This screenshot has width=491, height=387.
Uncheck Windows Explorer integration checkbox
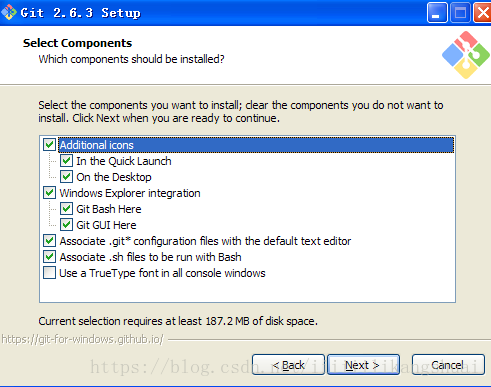49,193
